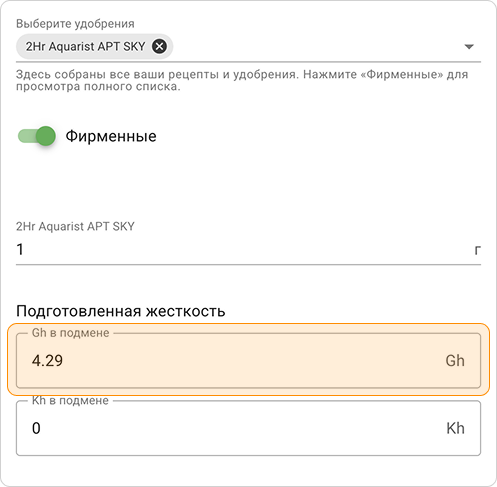The height and width of the screenshot is (487, 497).
Task: Open the Выберите удобрения select field
Action: click(x=248, y=47)
